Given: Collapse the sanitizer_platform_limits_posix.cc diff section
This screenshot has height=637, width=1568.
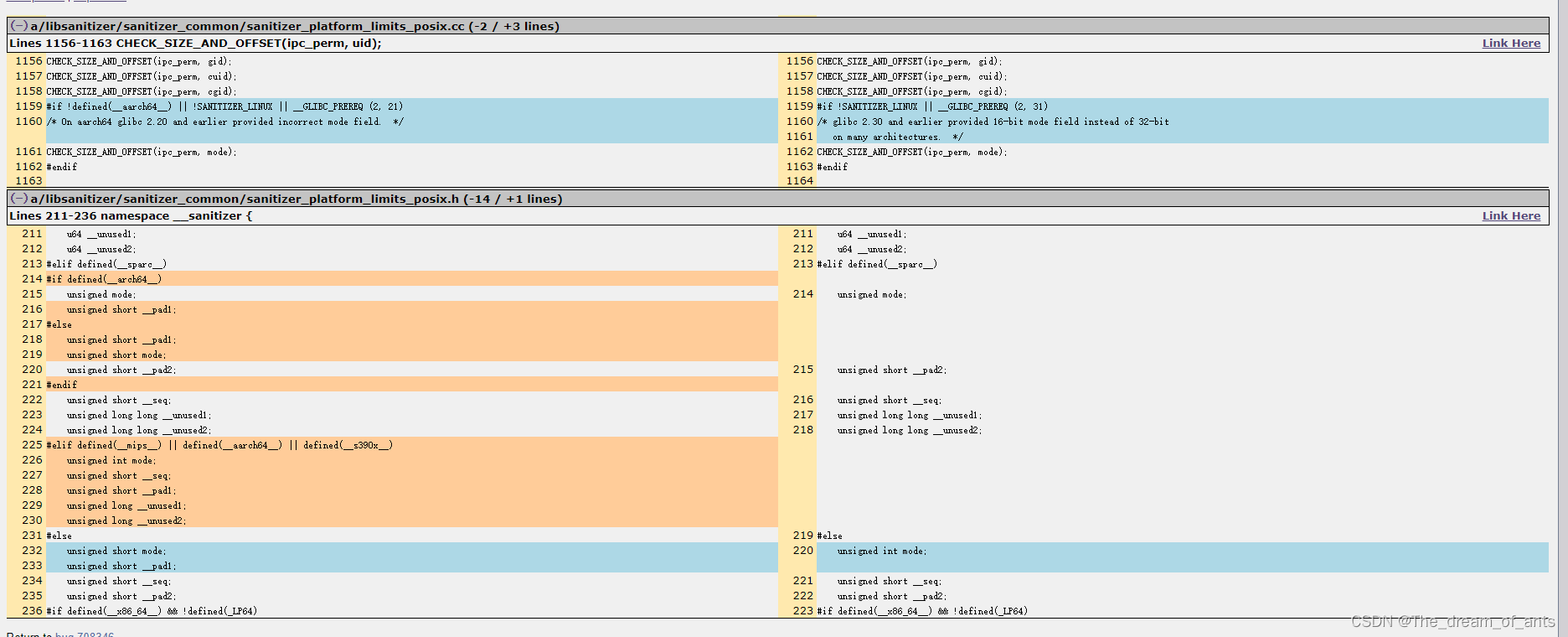Looking at the screenshot, I should [x=18, y=26].
